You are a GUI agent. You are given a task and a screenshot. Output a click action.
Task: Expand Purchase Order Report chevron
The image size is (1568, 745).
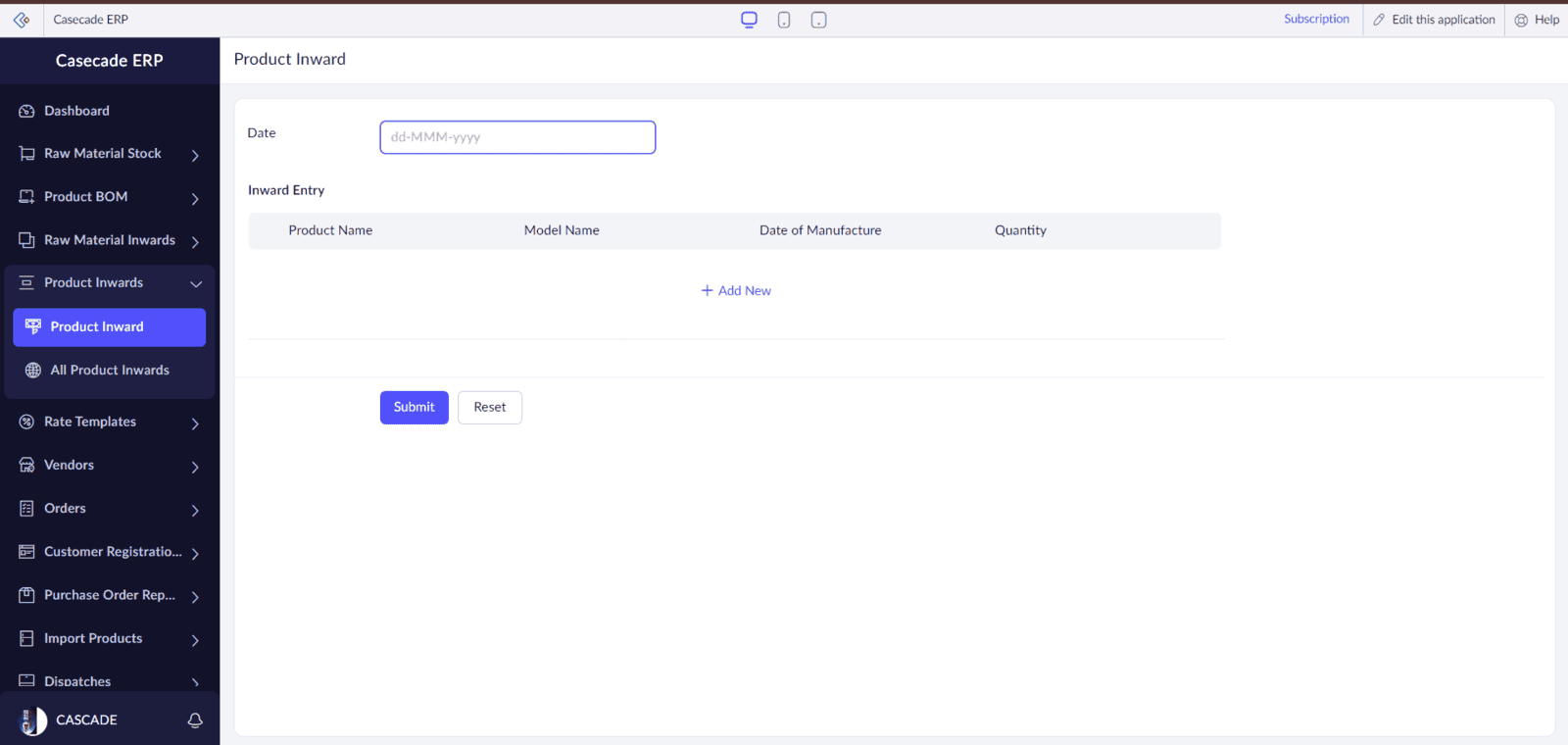195,596
